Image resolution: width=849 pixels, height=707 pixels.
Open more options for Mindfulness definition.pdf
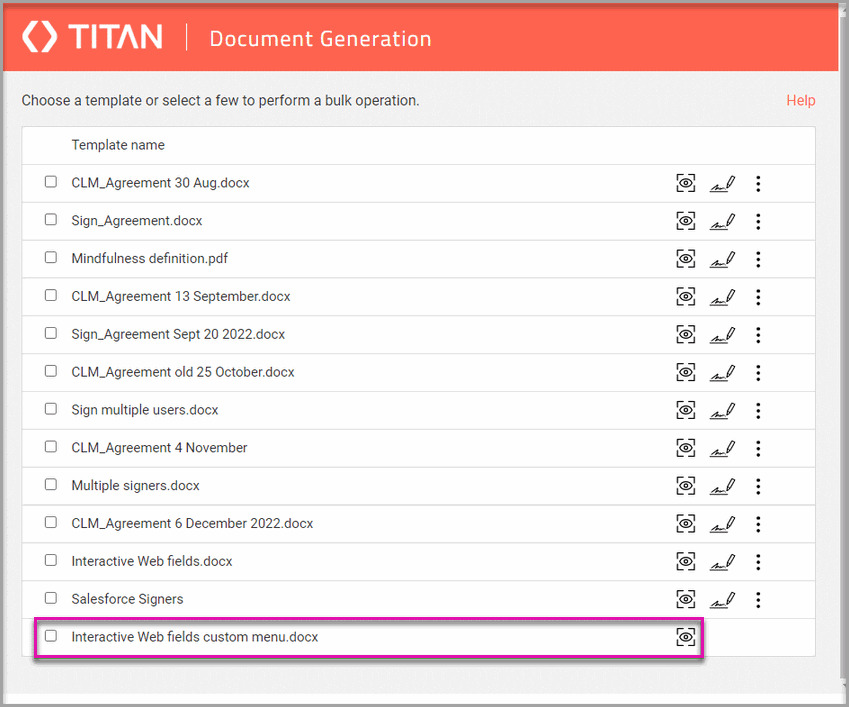758,260
